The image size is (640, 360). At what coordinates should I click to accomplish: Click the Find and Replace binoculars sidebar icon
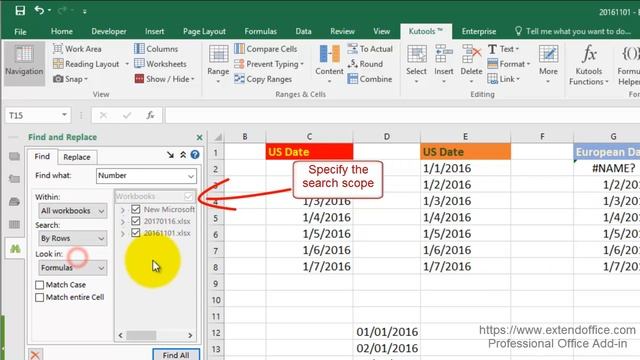(15, 248)
